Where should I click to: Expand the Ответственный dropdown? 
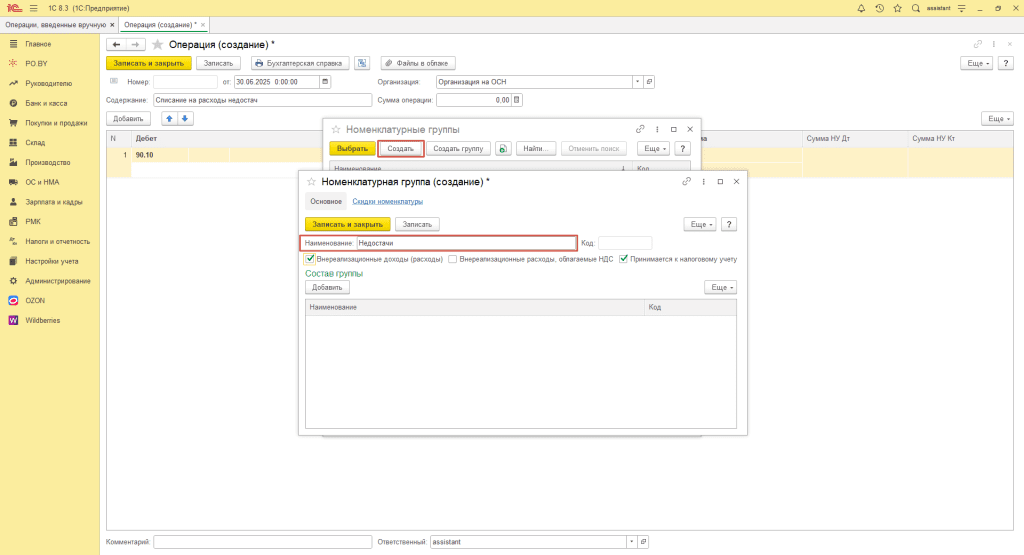(632, 541)
